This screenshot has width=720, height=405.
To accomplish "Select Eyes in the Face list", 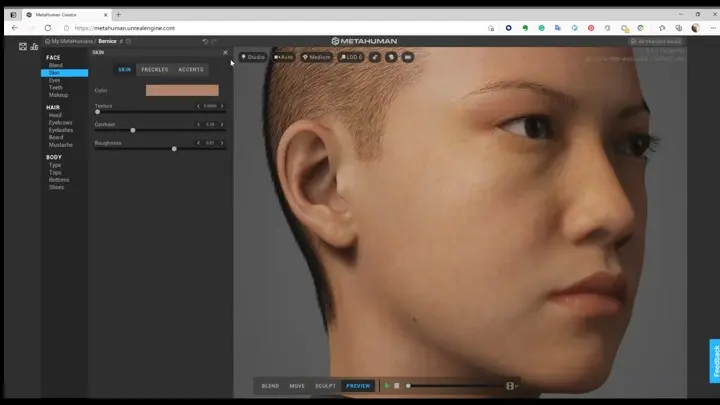I will (55, 79).
